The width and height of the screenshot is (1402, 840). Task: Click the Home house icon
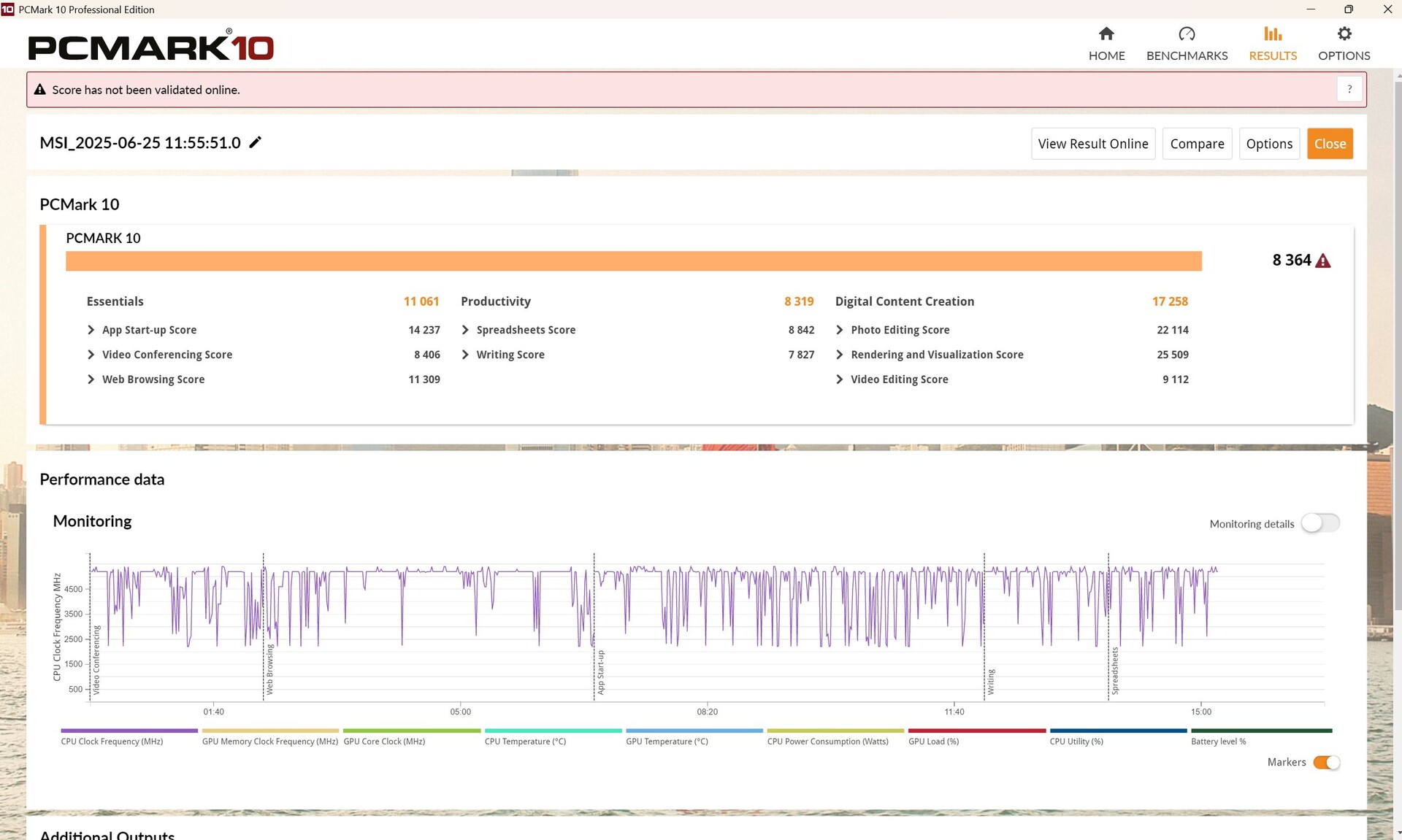1106,34
